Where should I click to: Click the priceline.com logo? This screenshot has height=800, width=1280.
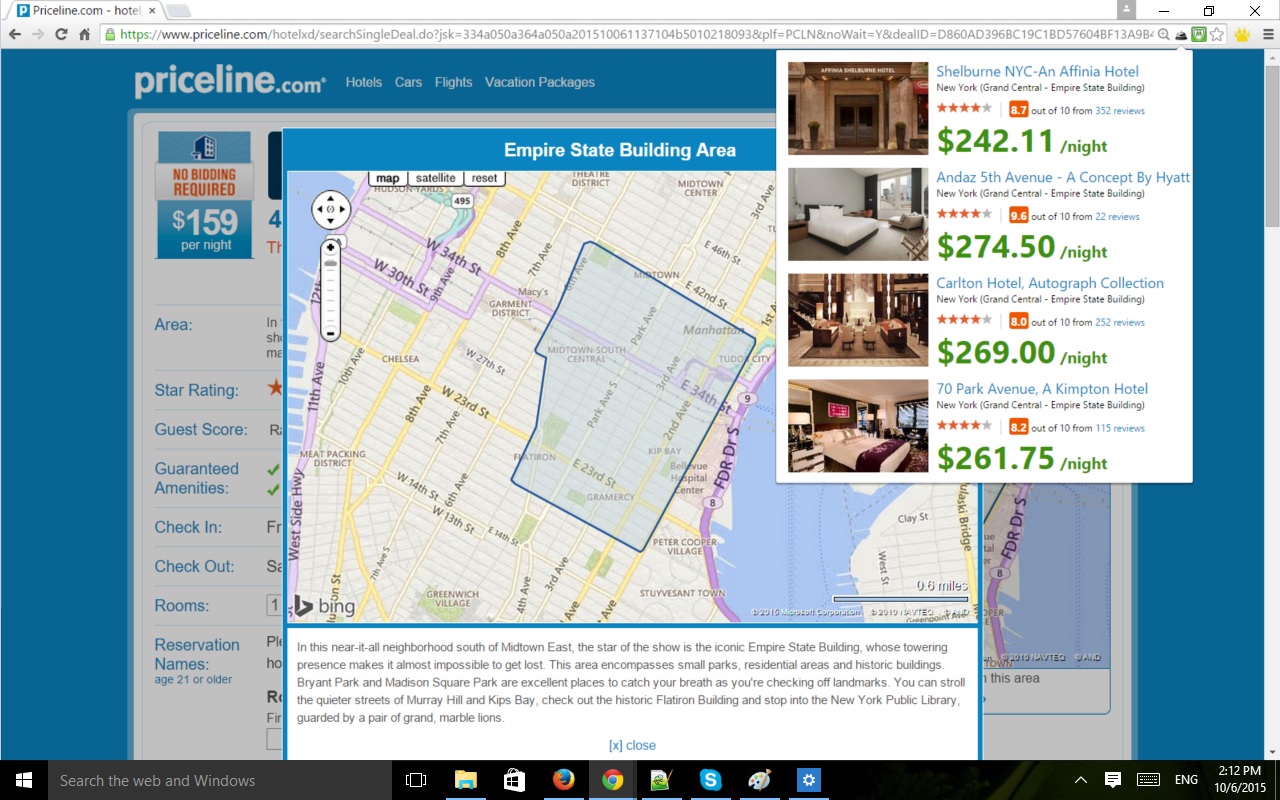click(x=230, y=82)
